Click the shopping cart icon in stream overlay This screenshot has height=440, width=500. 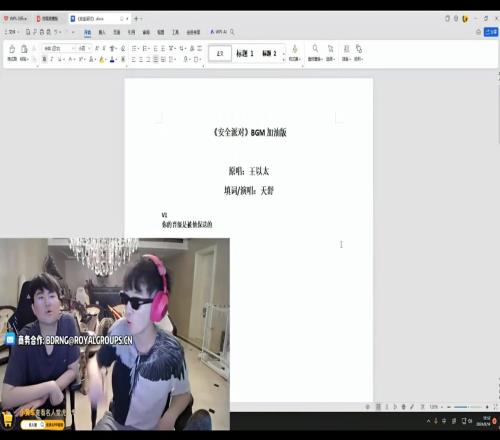coord(7,419)
